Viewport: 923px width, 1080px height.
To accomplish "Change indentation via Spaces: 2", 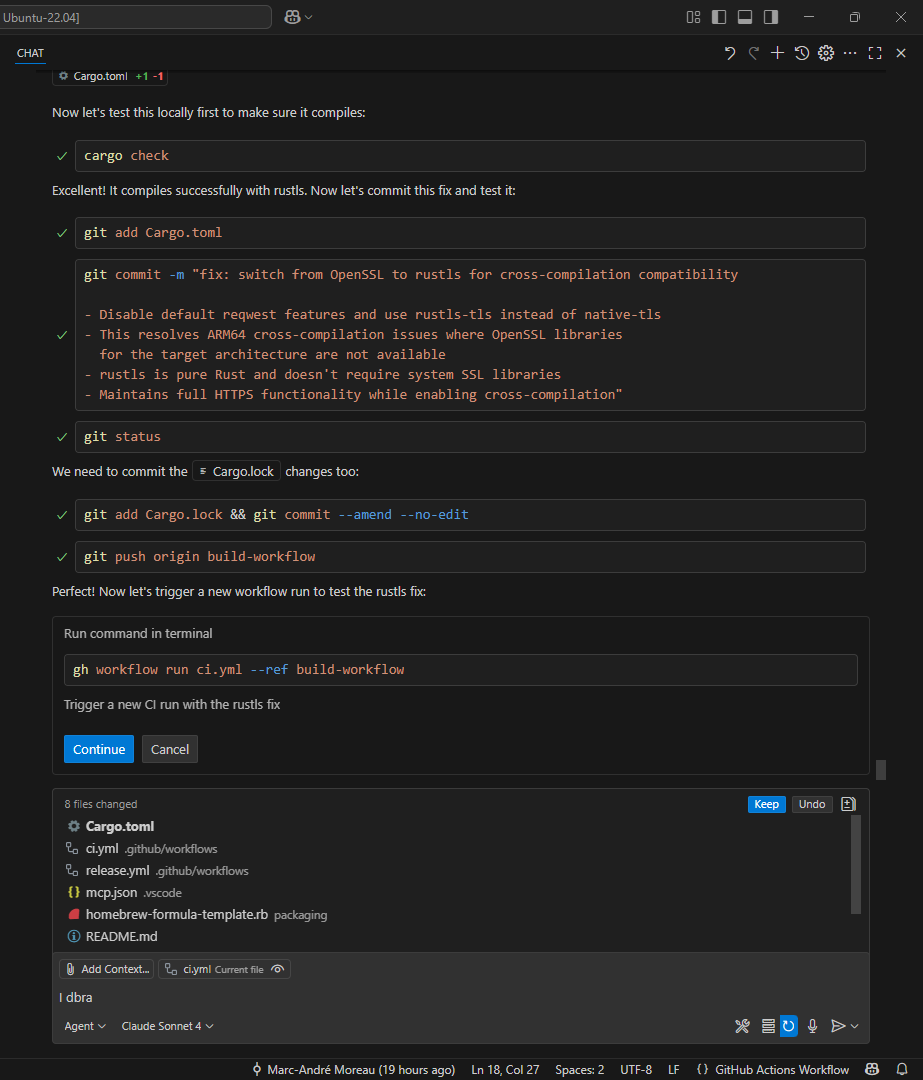I will (x=579, y=1070).
